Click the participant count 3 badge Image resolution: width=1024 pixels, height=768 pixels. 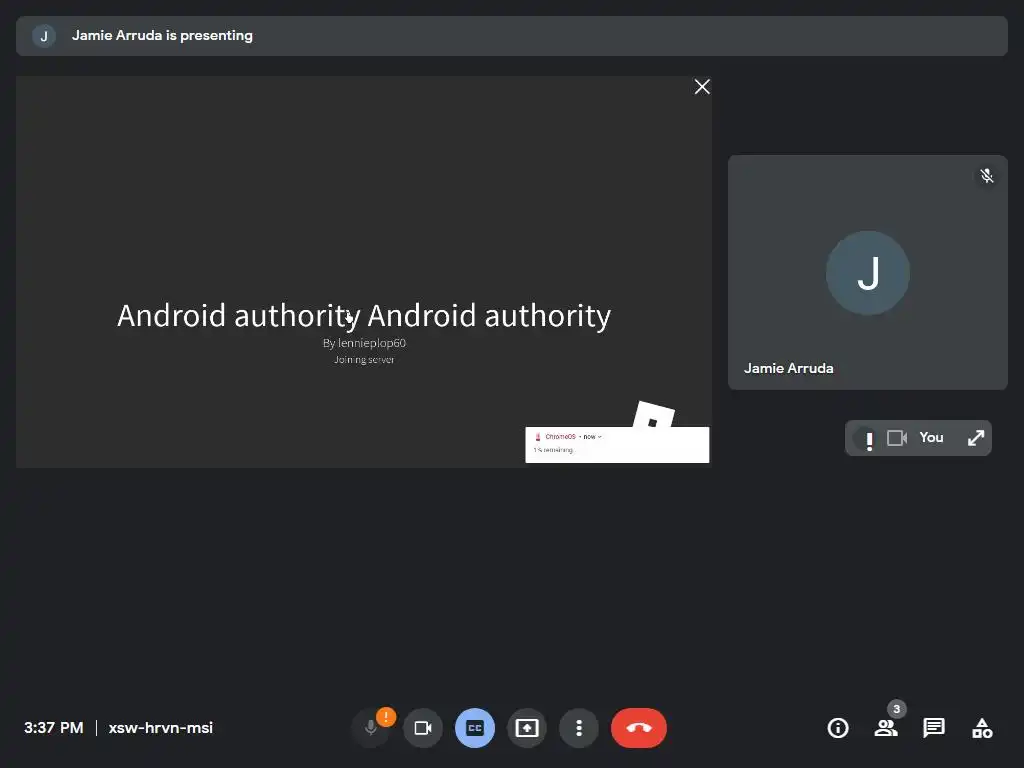click(x=897, y=709)
